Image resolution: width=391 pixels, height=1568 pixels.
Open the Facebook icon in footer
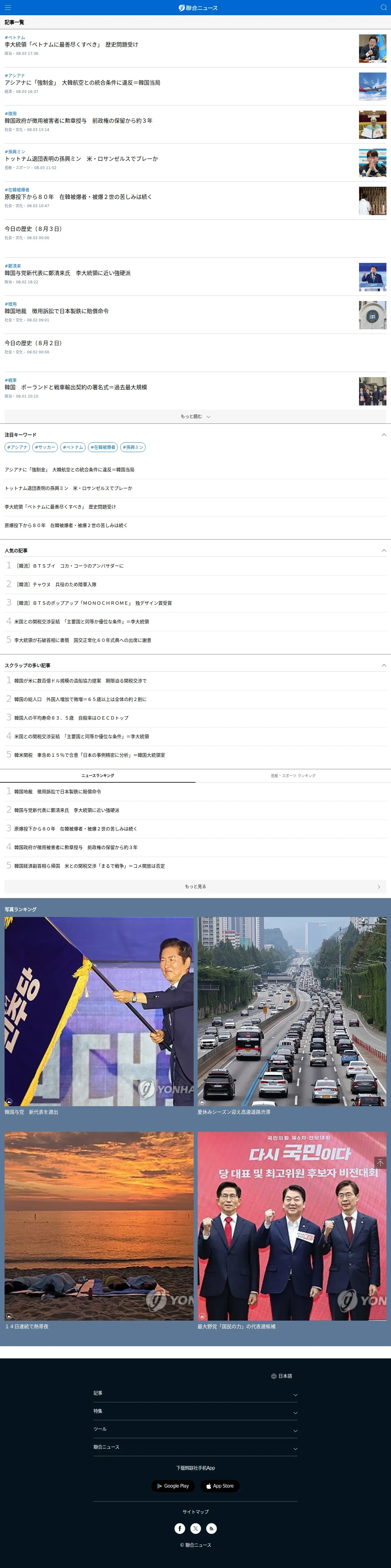[x=180, y=1528]
